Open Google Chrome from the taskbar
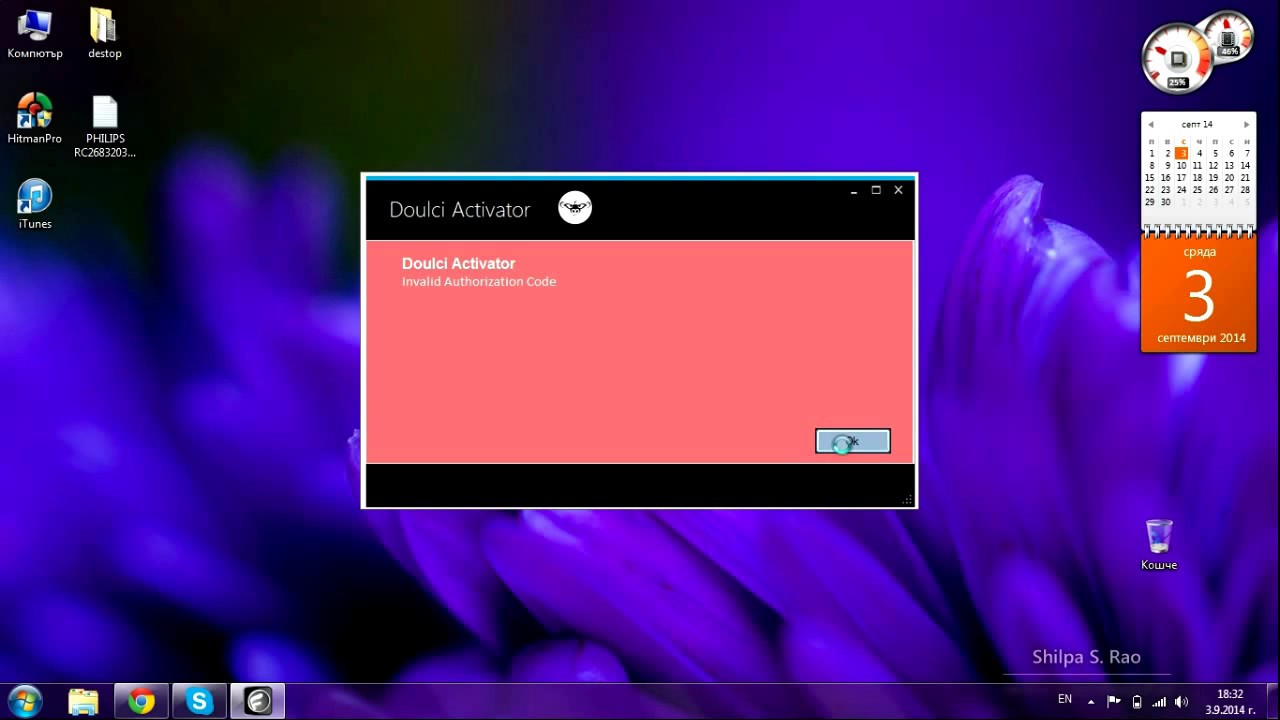Image resolution: width=1280 pixels, height=720 pixels. pos(141,702)
